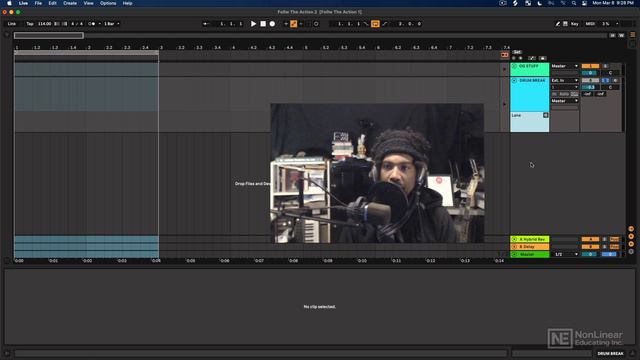Click the Set locator button
The image size is (640, 360).
click(x=517, y=52)
